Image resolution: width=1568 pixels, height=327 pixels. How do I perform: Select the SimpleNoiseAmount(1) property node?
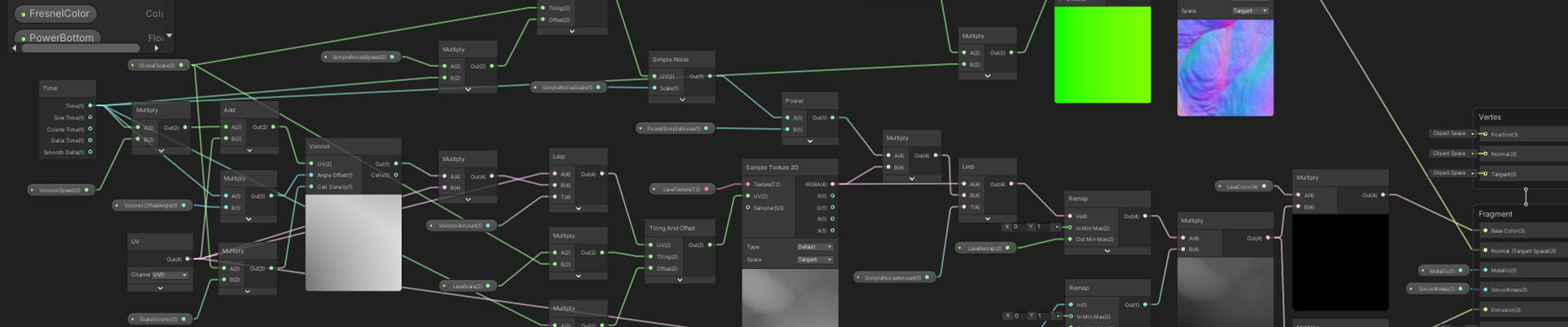point(895,277)
